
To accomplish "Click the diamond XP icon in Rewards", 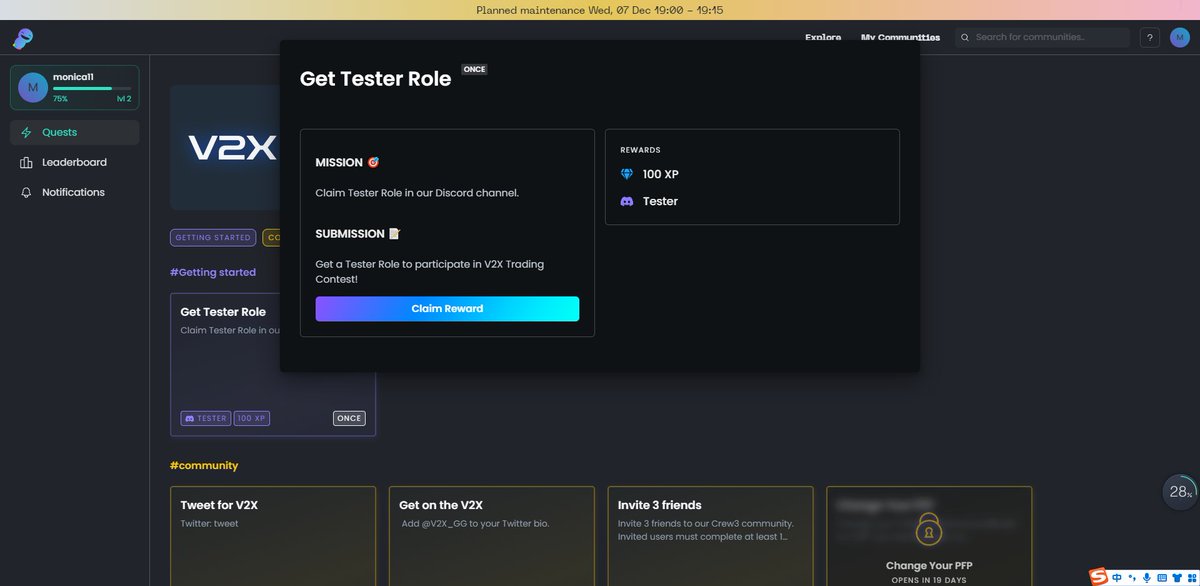I will (627, 174).
